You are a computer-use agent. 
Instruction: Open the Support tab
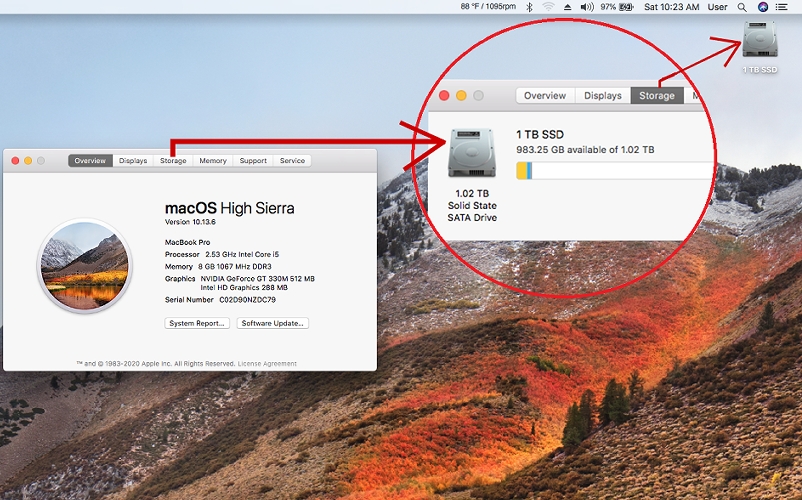(x=253, y=161)
